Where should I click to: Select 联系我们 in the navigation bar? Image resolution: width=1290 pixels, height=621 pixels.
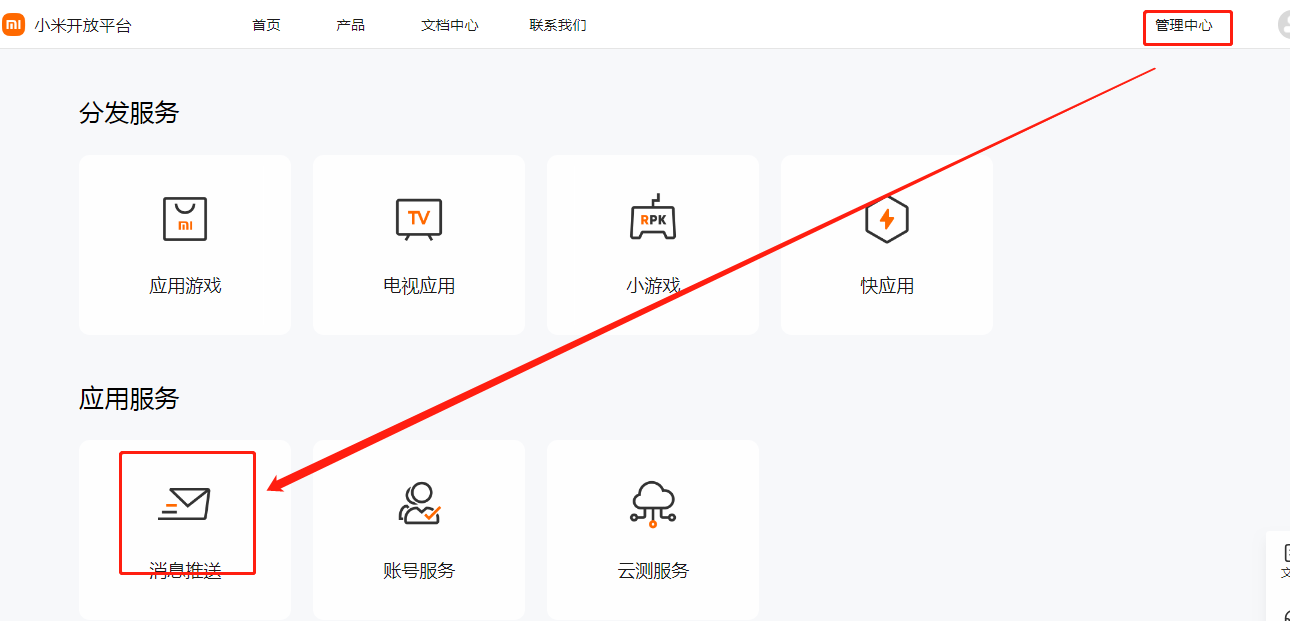(558, 25)
